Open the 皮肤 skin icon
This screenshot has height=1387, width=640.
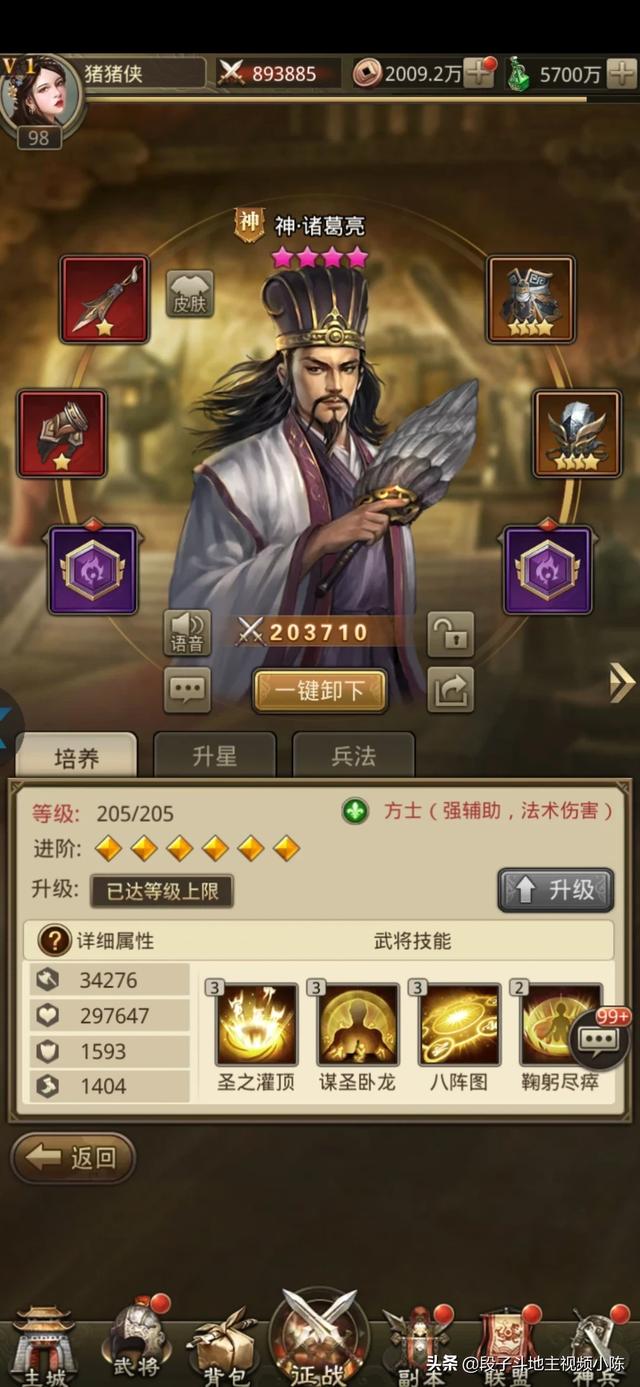pos(189,293)
